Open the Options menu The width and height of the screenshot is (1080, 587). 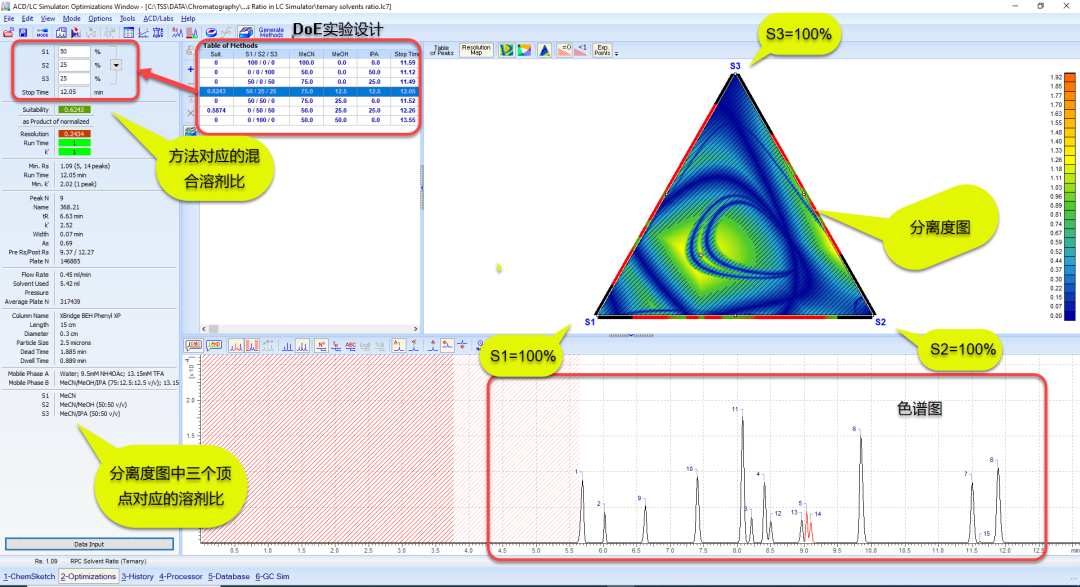pyautogui.click(x=100, y=18)
